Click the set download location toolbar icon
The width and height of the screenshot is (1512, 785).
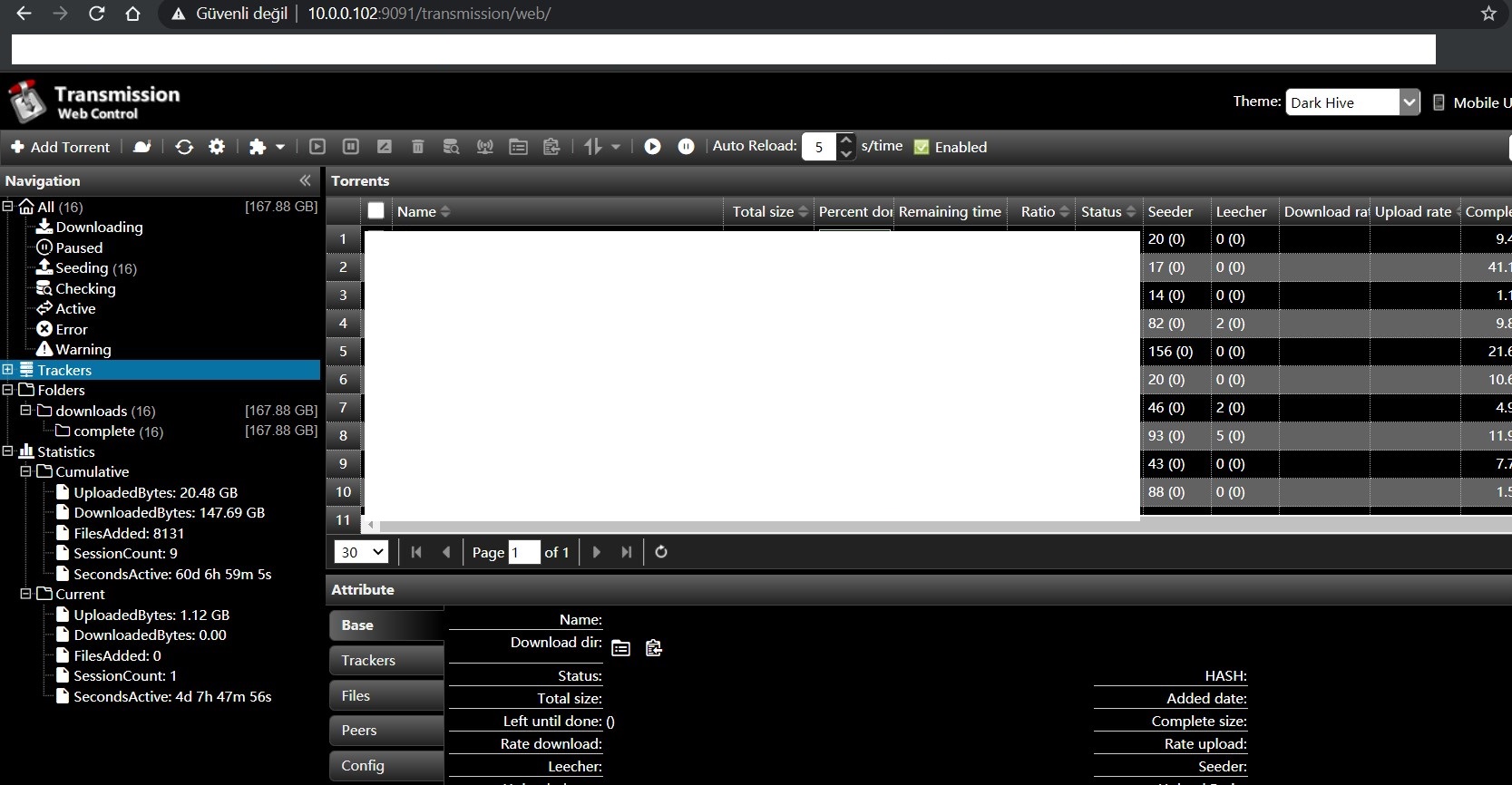click(x=518, y=147)
